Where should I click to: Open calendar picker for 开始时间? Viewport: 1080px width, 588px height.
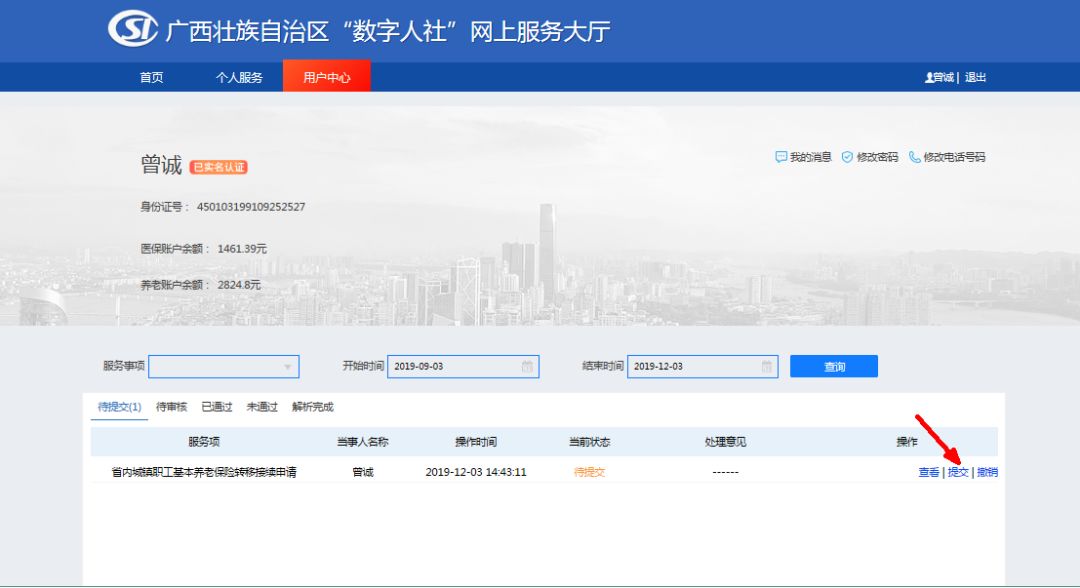pos(527,367)
